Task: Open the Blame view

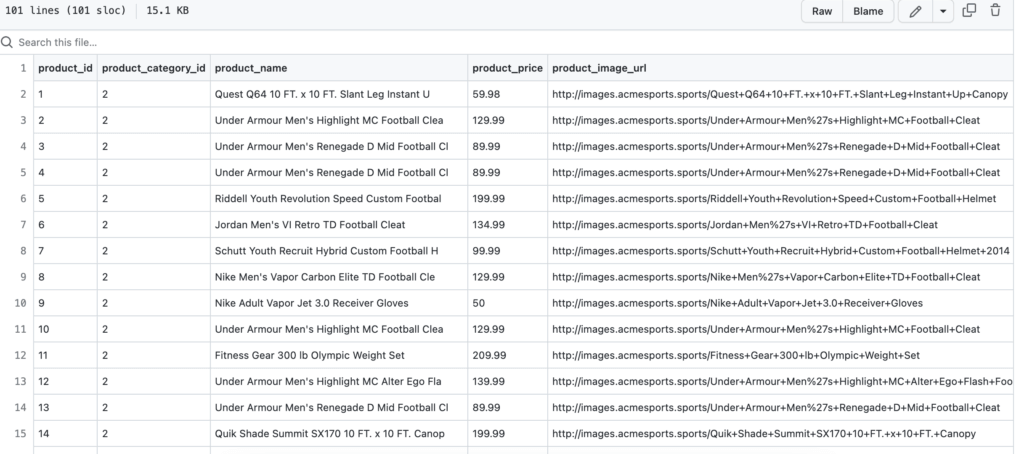Action: (x=867, y=11)
